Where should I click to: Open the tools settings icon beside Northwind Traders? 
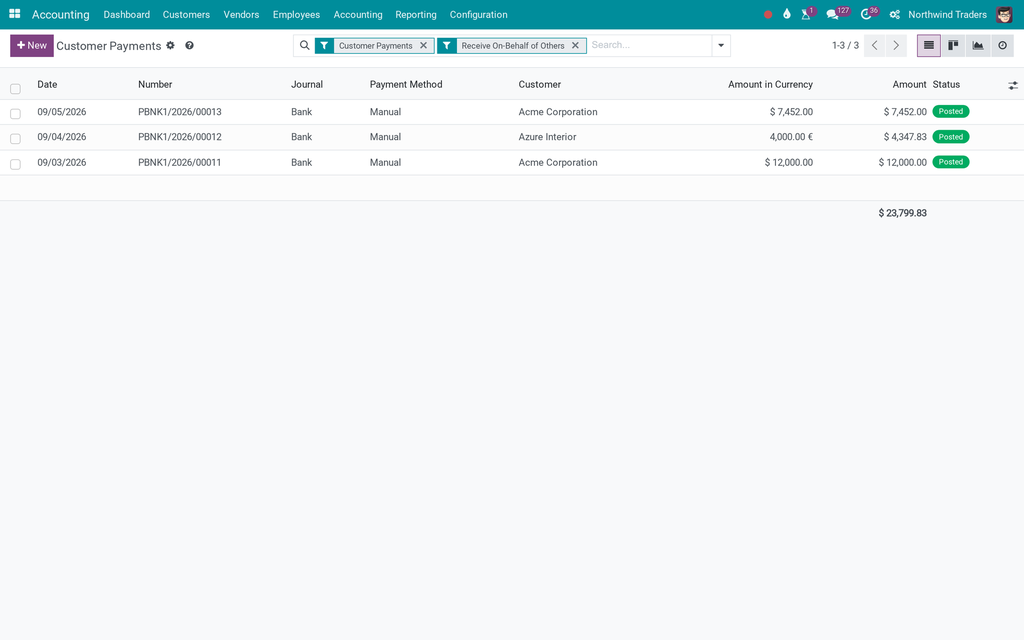[x=895, y=14]
